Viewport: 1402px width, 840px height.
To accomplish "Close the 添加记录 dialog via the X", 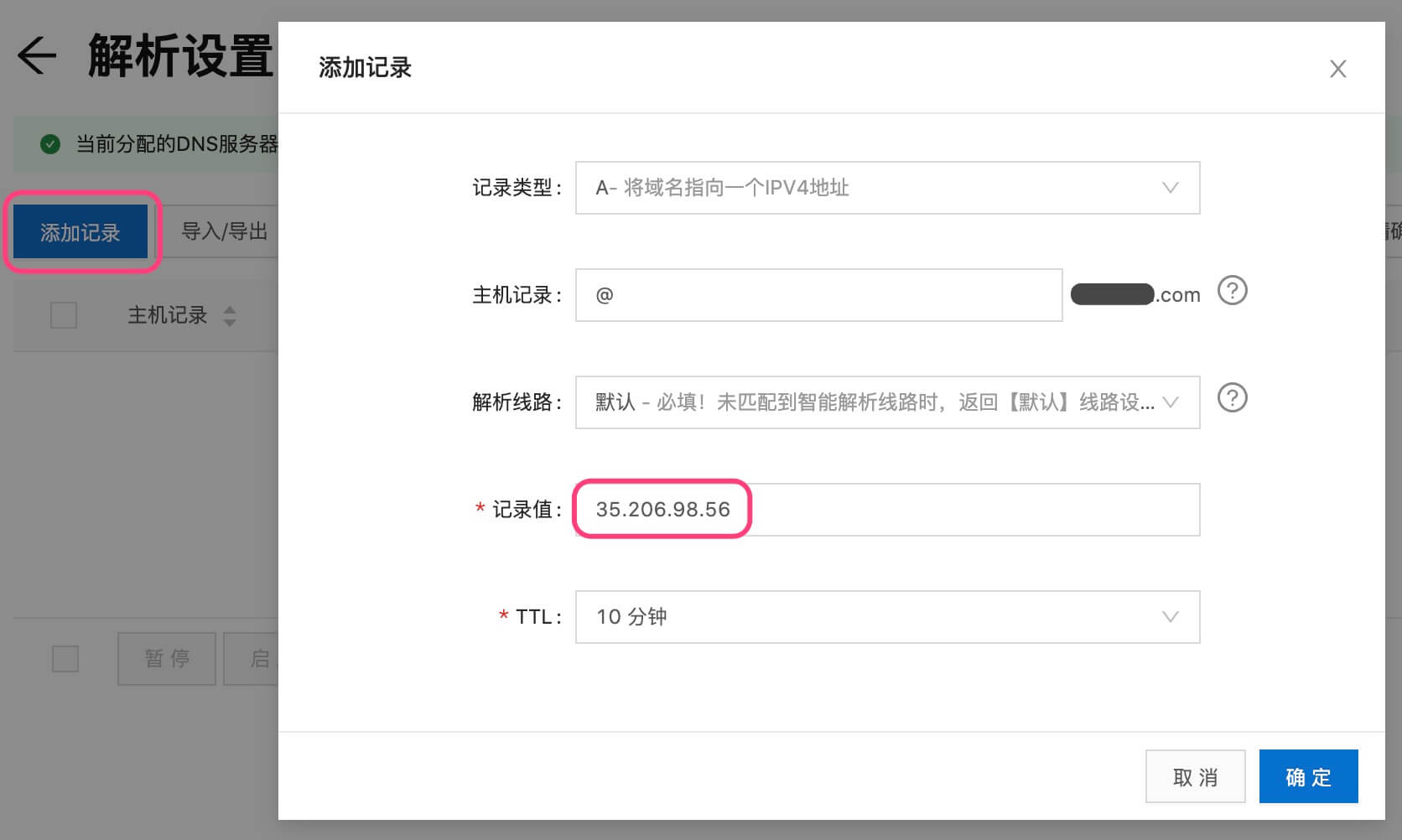I will (x=1338, y=69).
